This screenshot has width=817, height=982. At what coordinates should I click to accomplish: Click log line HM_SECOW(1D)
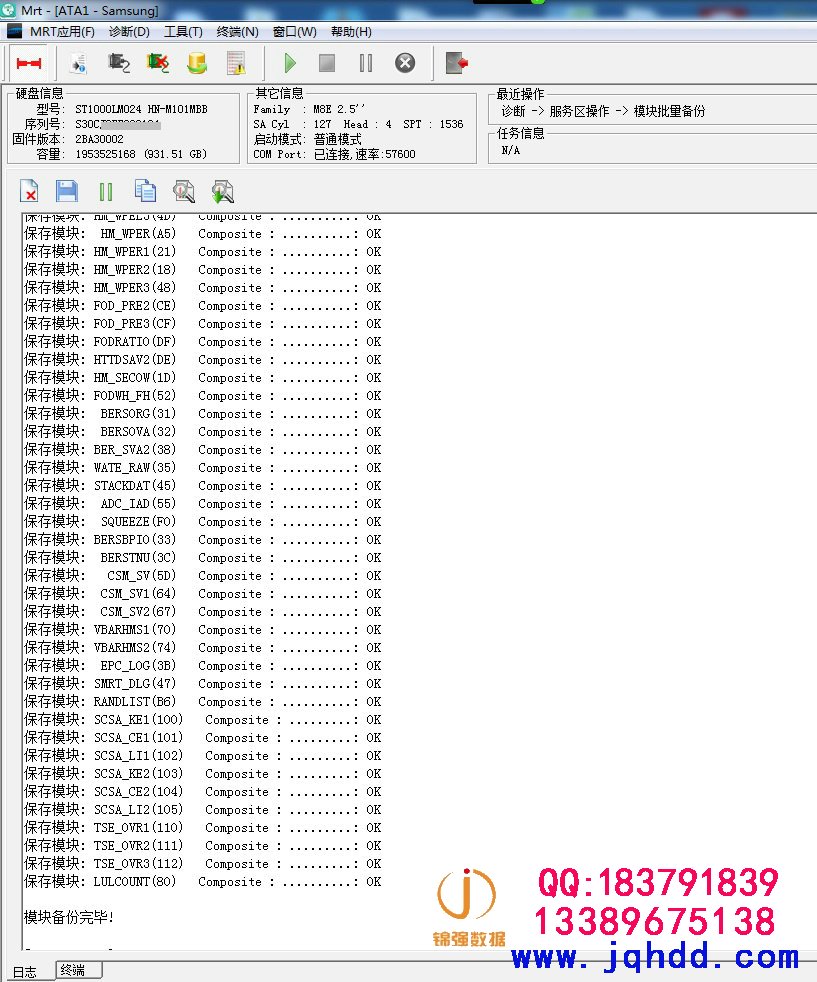pyautogui.click(x=202, y=378)
